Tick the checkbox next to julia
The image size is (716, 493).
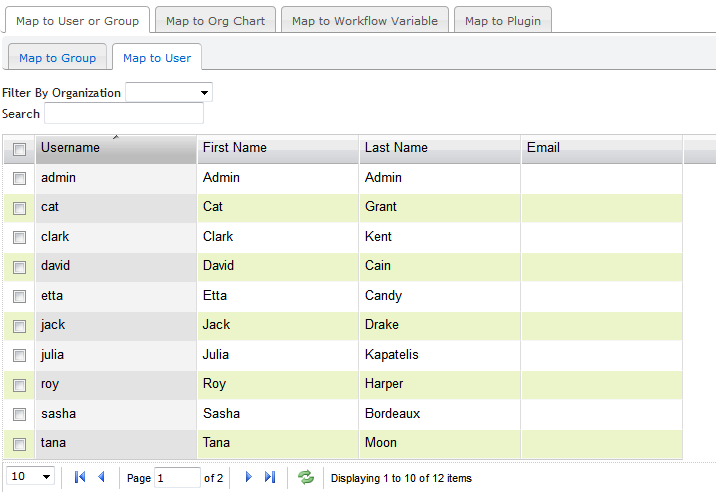click(x=19, y=355)
